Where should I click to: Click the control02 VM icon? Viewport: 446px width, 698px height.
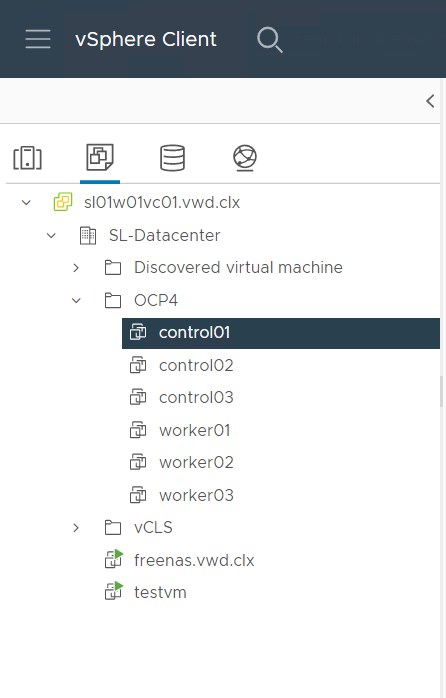138,365
